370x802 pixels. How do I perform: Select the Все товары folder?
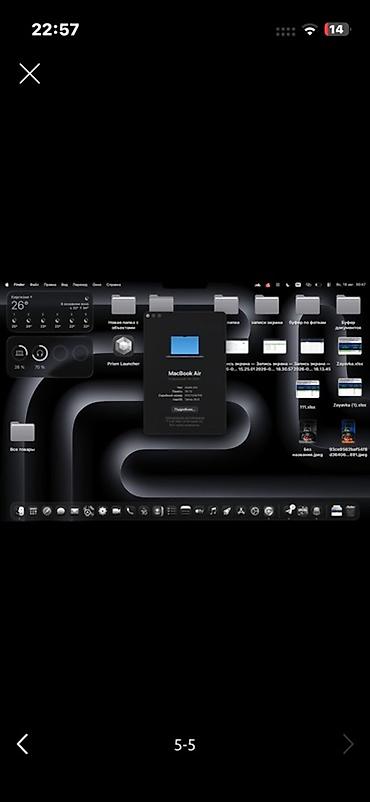tap(22, 436)
